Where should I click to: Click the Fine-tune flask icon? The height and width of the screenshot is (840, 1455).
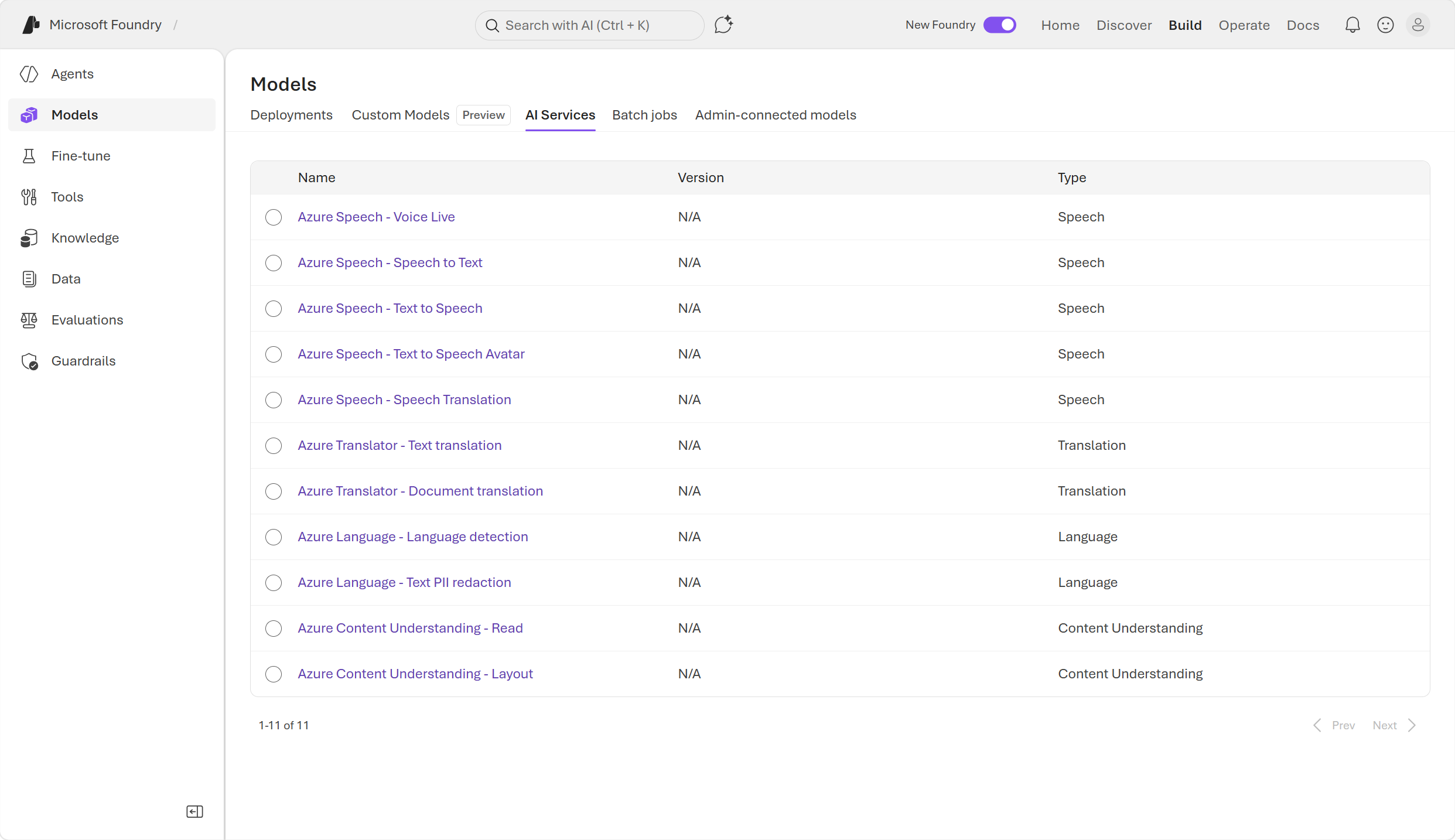[x=29, y=156]
